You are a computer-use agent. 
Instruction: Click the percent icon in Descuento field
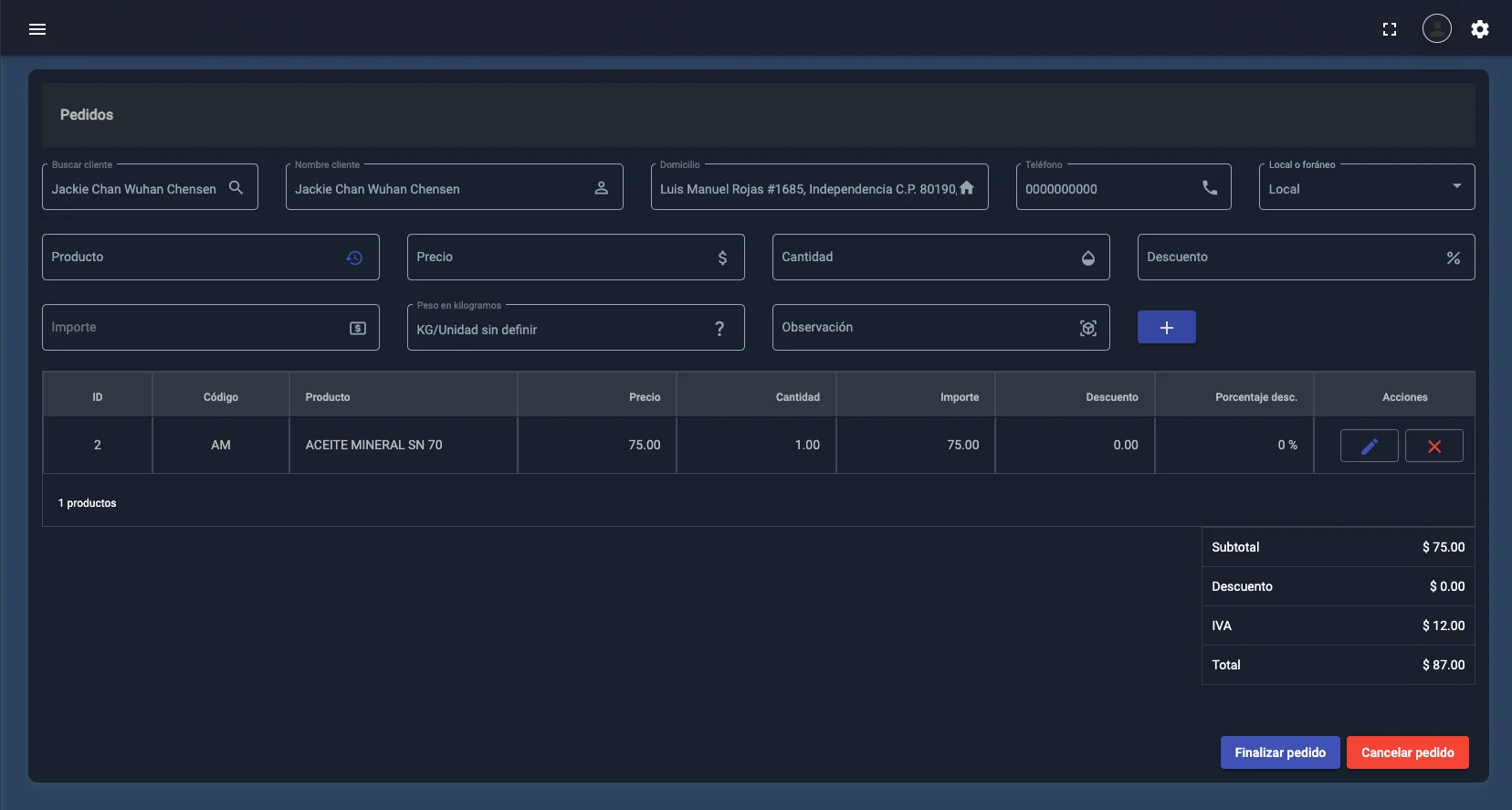pos(1454,258)
